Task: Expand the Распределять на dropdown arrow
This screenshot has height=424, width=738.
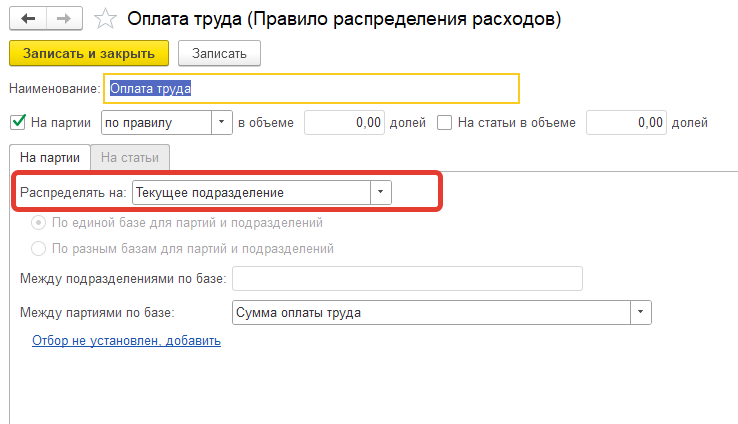Action: [x=381, y=192]
